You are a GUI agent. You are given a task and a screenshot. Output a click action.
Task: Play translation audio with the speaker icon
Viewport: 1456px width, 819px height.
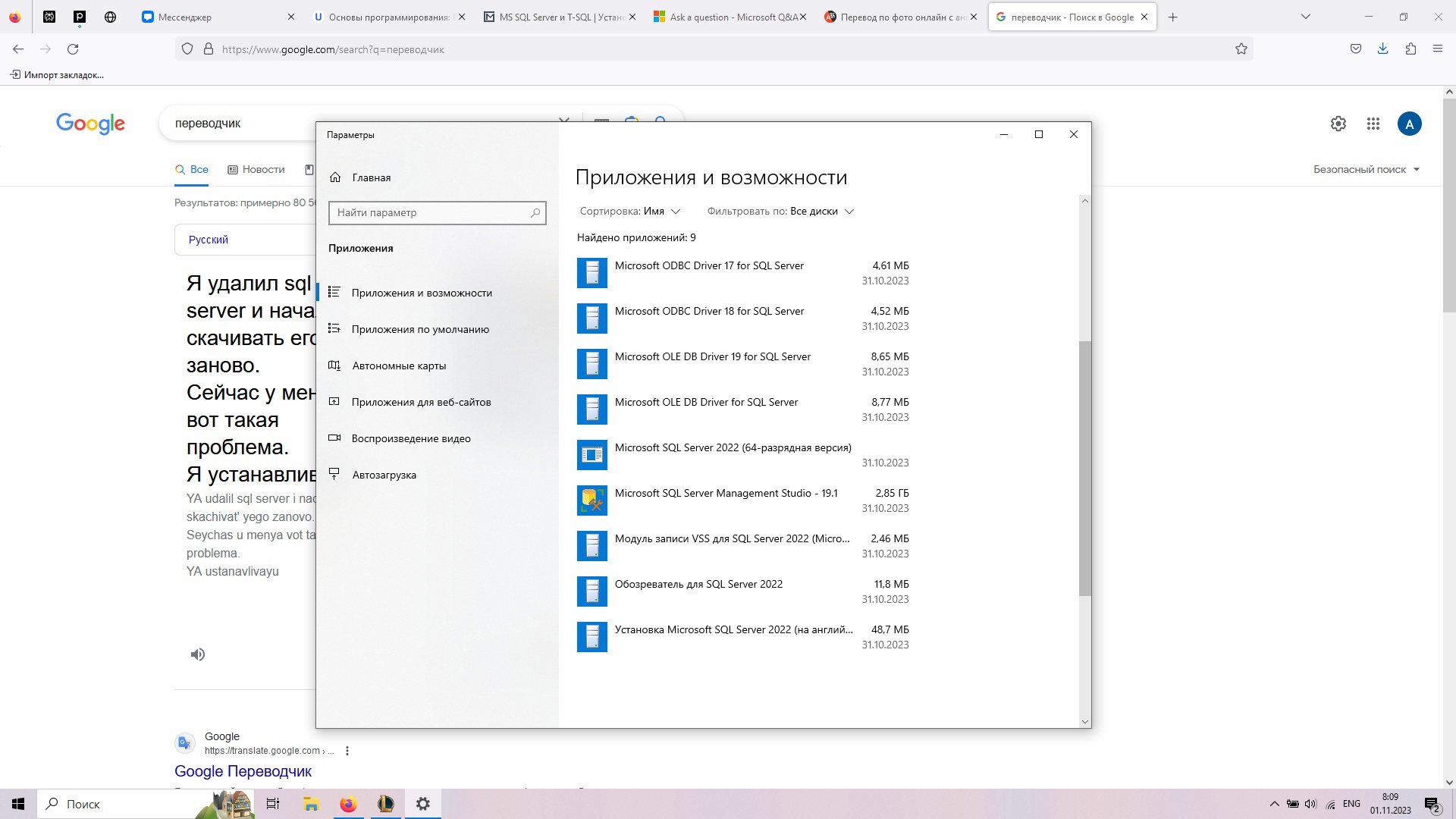pyautogui.click(x=198, y=654)
